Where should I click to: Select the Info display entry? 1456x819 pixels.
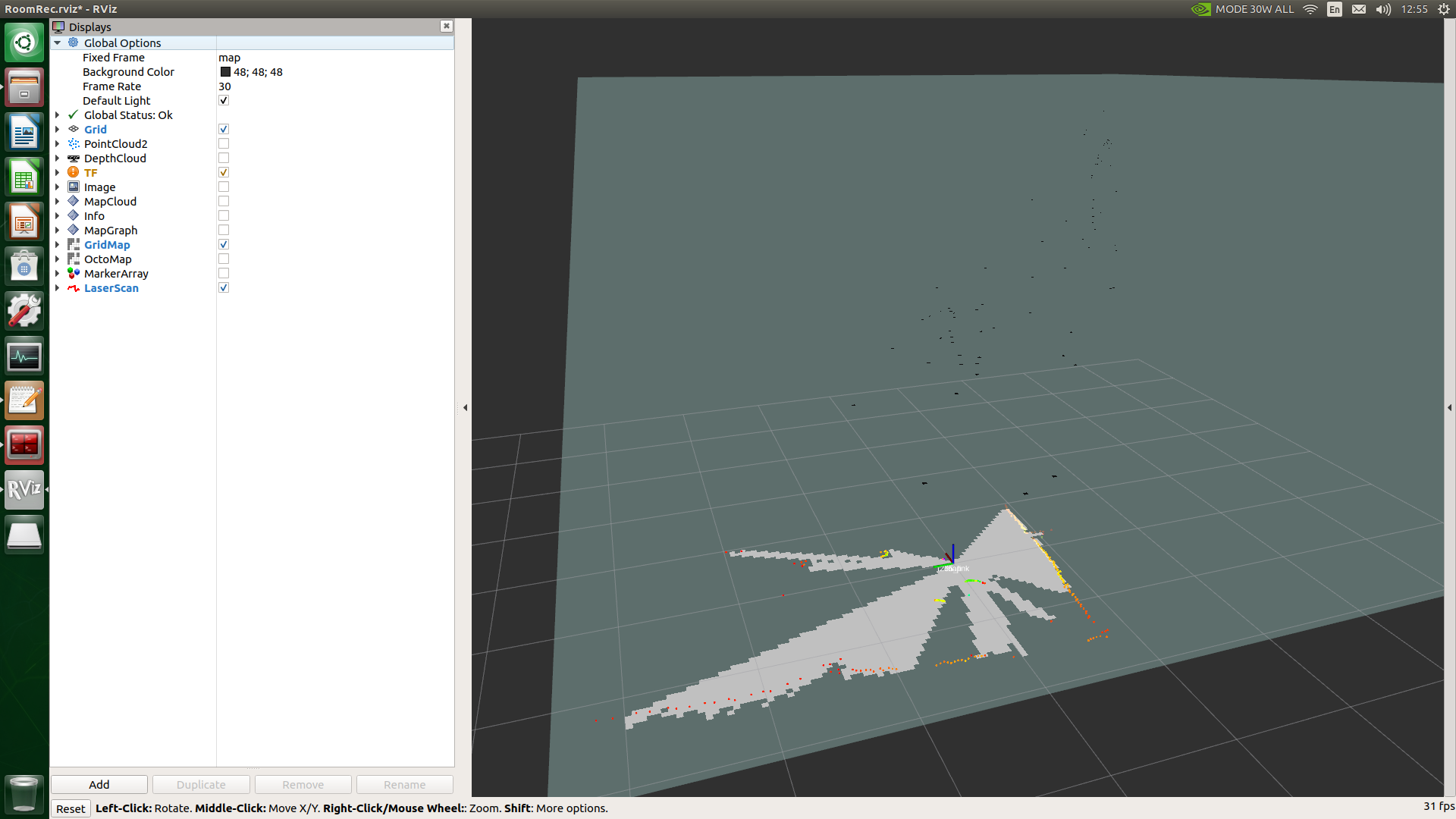point(94,216)
